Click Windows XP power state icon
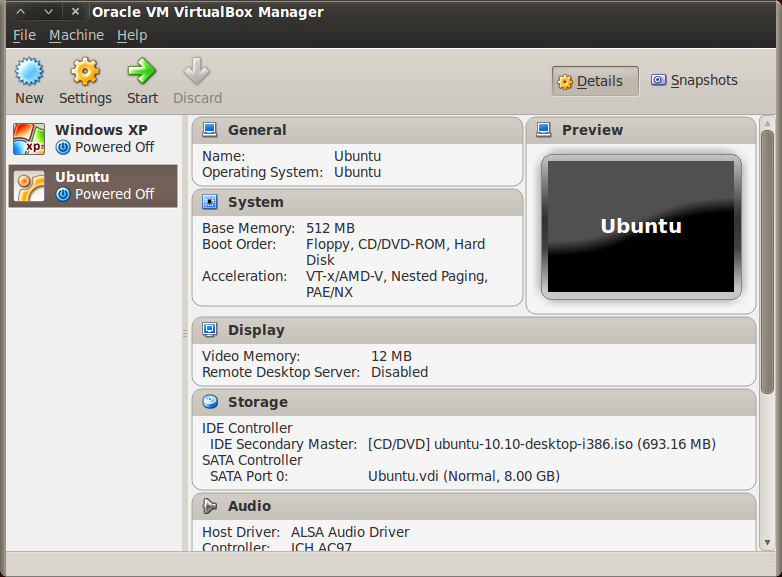Viewport: 782px width, 577px height. point(63,147)
